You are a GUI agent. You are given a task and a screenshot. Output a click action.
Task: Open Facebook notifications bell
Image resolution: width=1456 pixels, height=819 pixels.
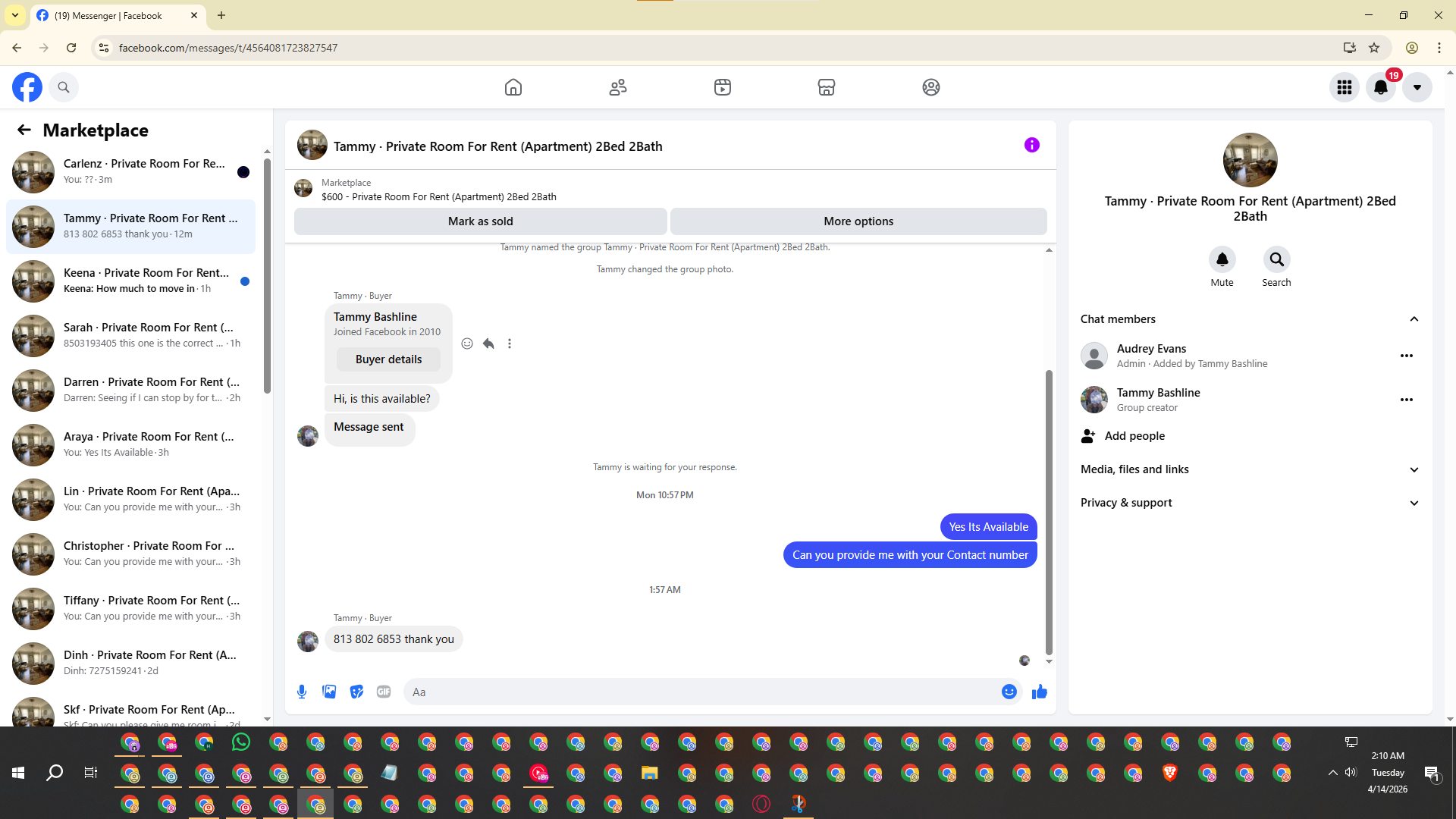(x=1380, y=87)
